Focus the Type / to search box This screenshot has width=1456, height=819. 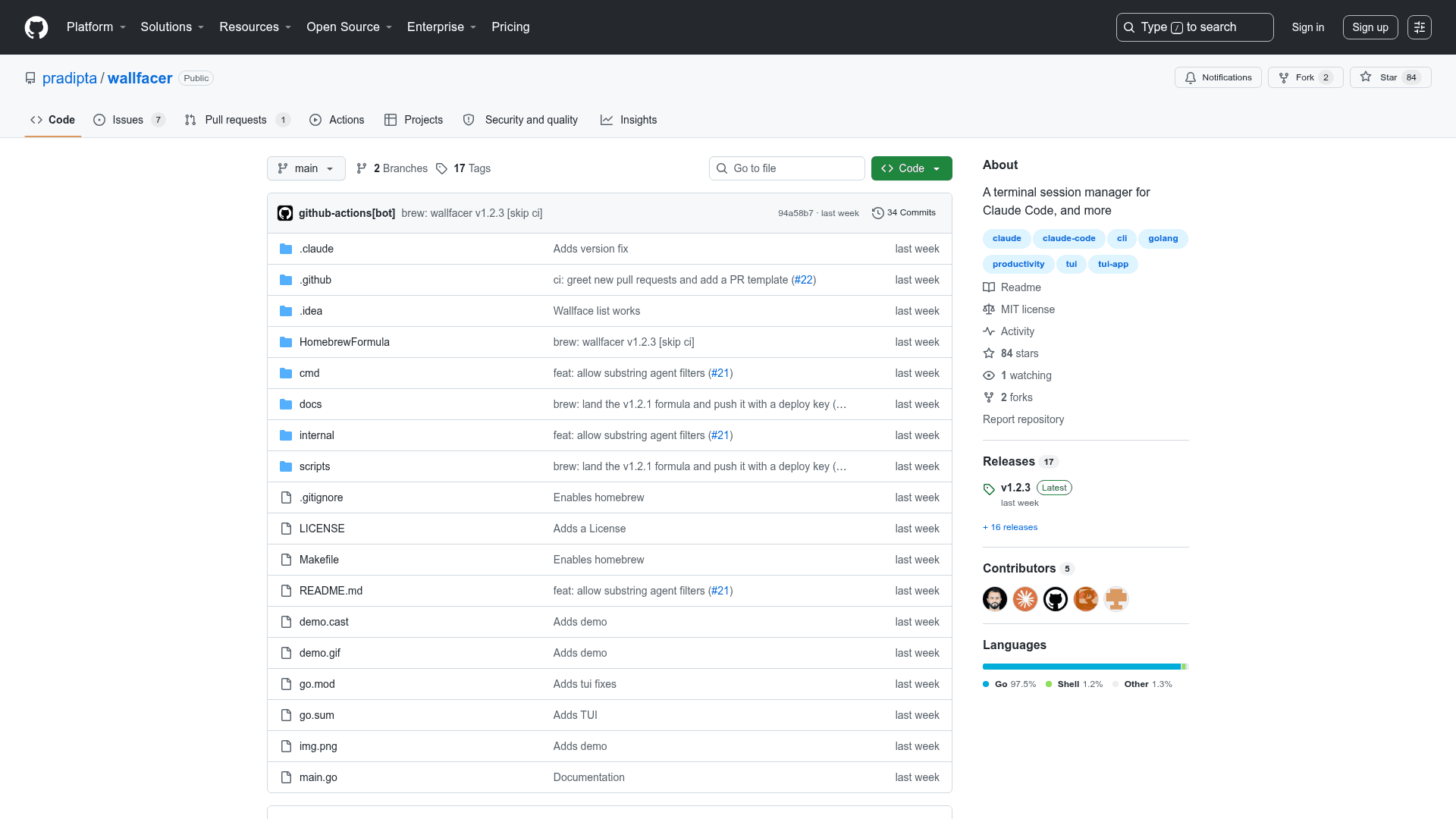(1194, 27)
